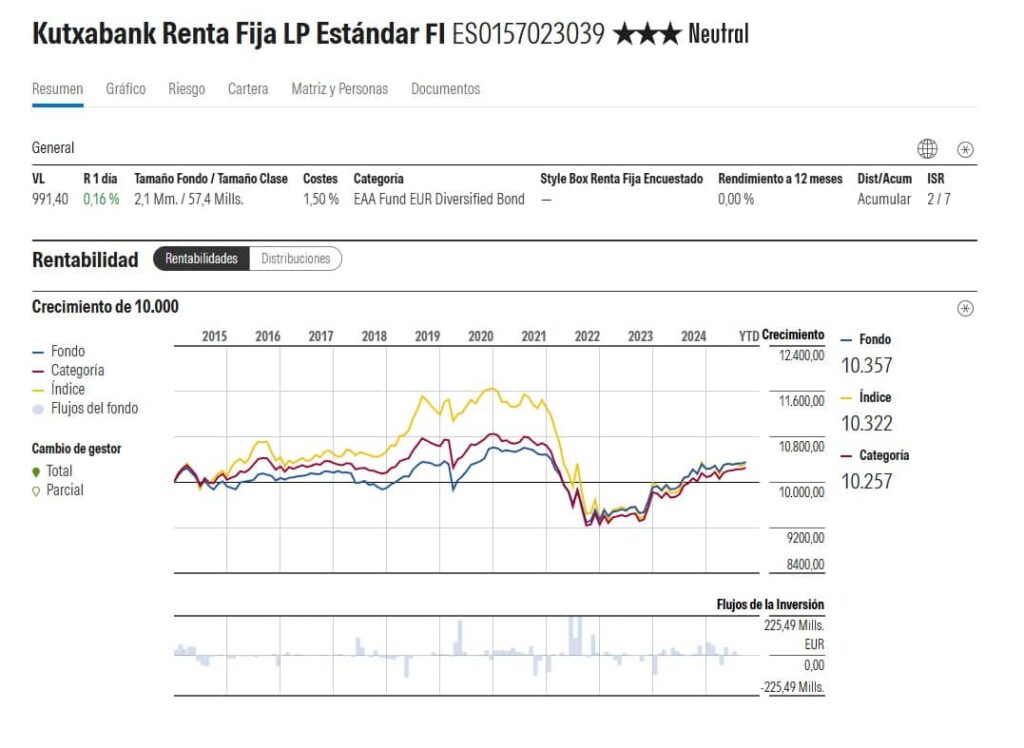This screenshot has width=1024, height=748.
Task: Go to the Cartera tab
Action: tap(248, 89)
